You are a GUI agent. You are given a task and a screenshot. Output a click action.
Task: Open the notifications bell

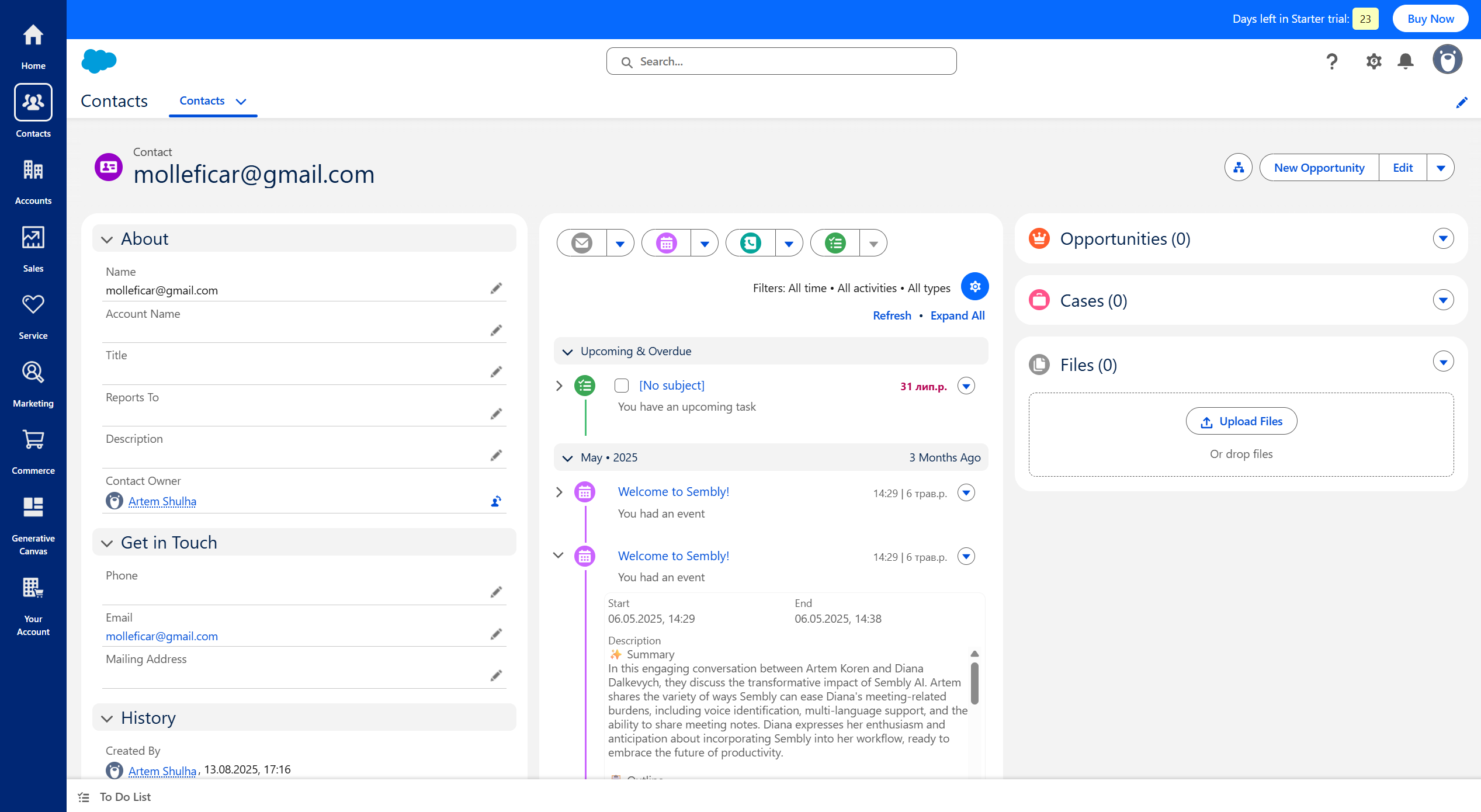point(1405,61)
